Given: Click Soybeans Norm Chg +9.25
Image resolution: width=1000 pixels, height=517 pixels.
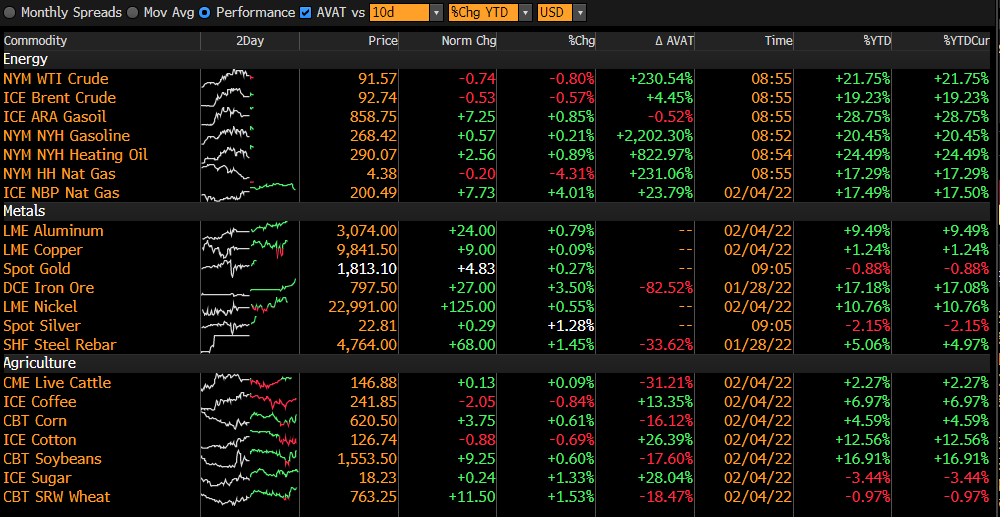Looking at the screenshot, I should (476, 459).
